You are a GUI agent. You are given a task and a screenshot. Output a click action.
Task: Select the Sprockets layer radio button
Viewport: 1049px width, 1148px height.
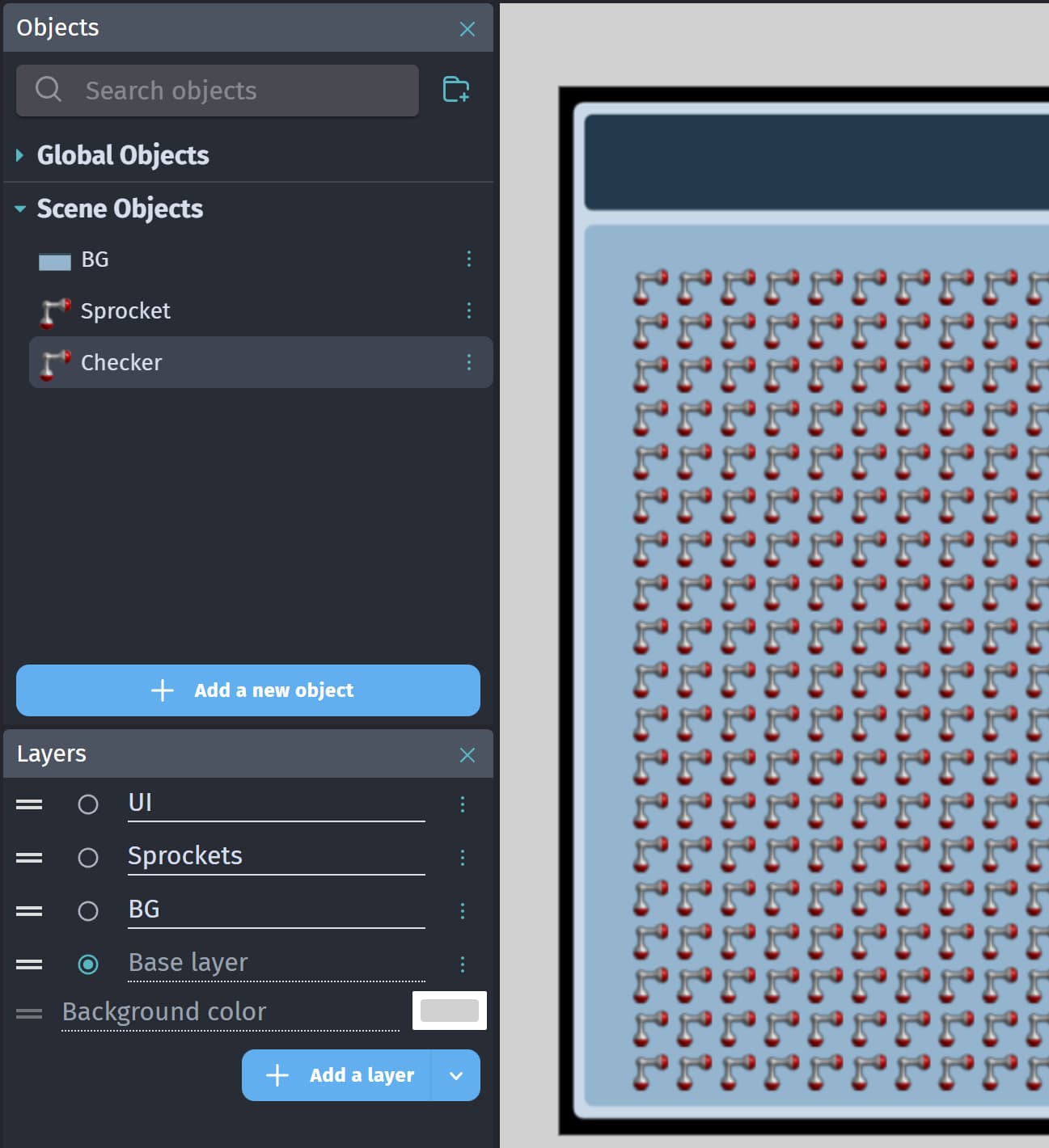pos(88,858)
